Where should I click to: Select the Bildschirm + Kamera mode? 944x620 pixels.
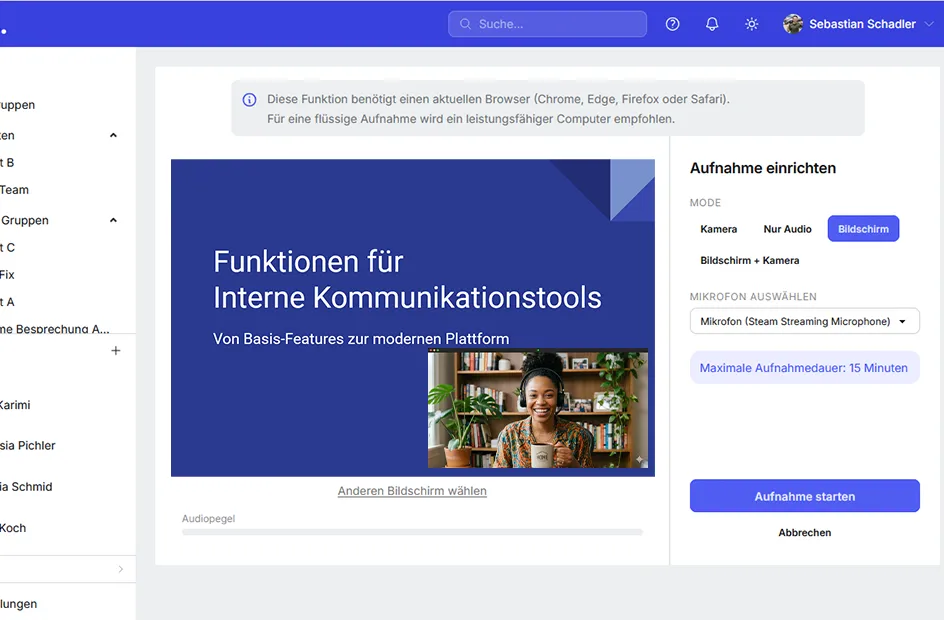(750, 261)
